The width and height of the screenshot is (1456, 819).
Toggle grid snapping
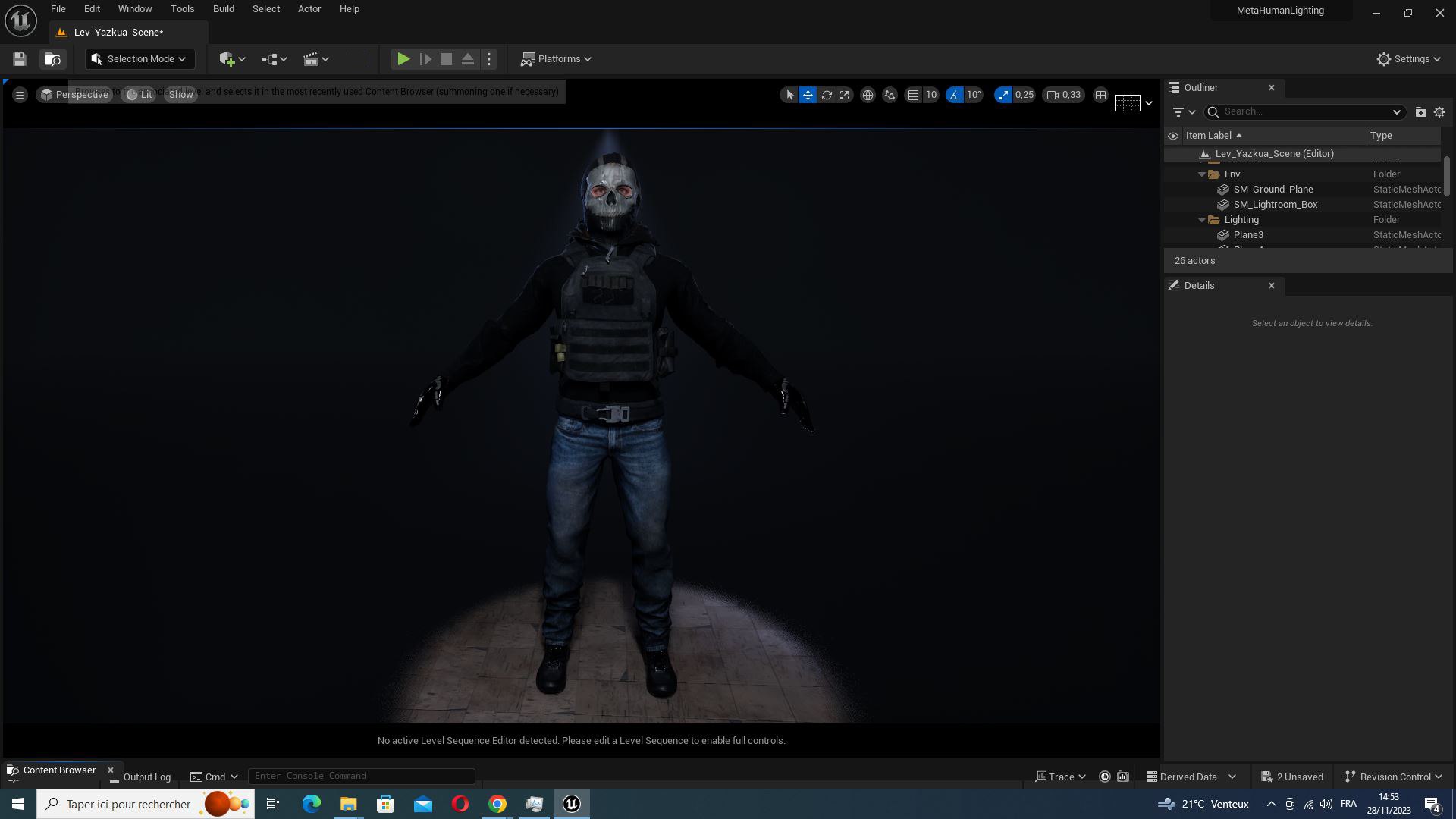click(913, 95)
